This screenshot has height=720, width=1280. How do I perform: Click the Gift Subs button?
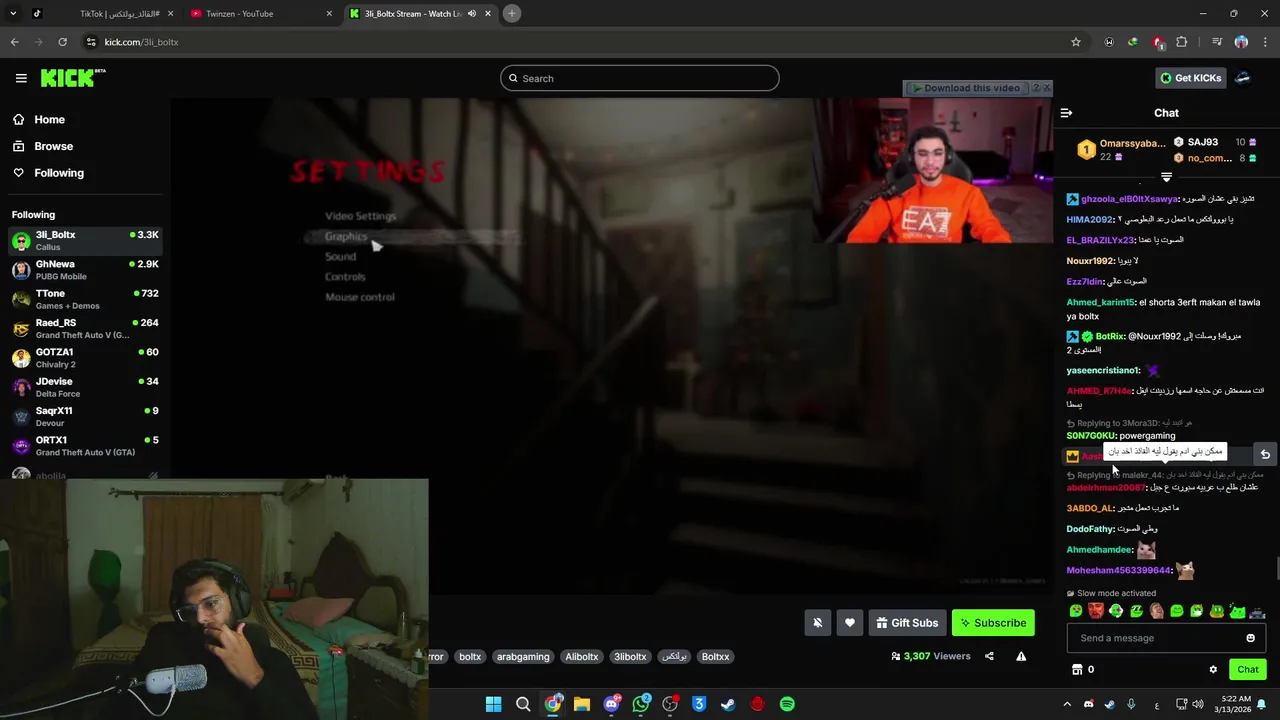point(907,623)
